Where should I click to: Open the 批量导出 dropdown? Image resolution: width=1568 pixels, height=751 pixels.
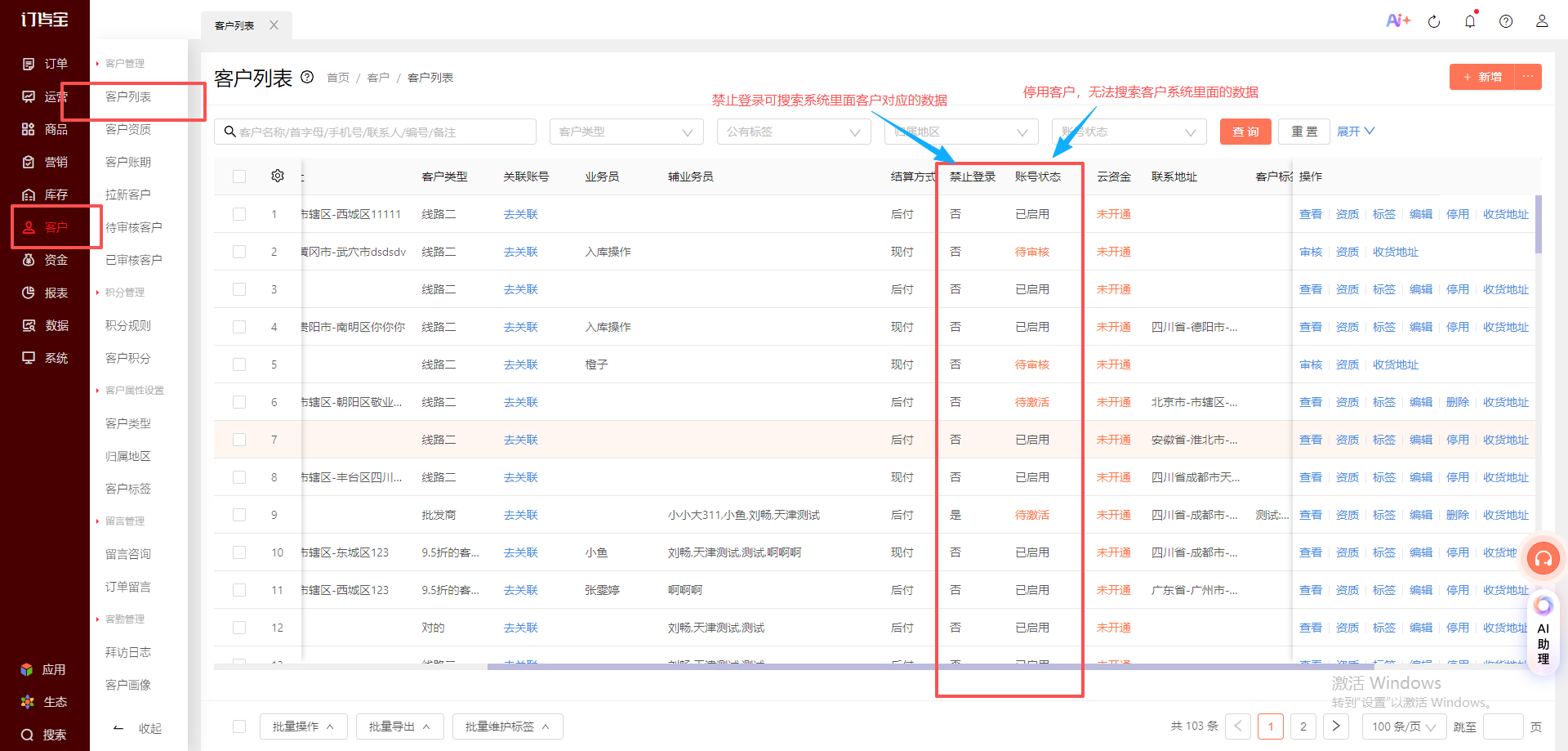coord(400,726)
